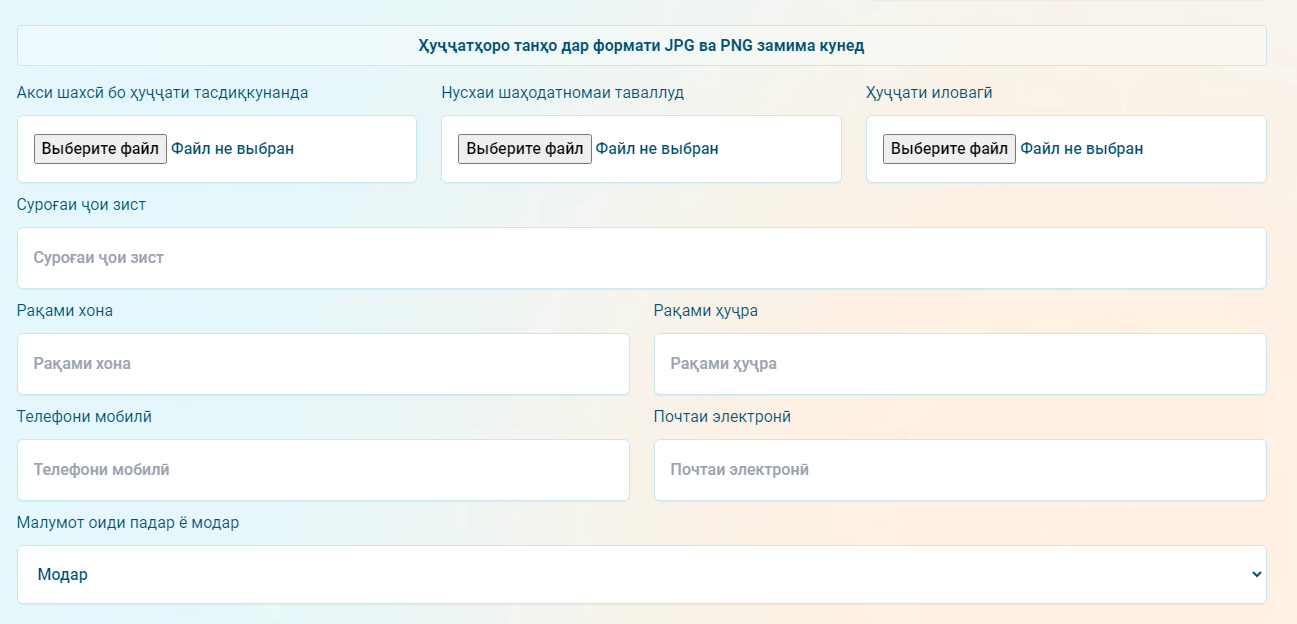Click the 'Почтаи электронӣ' label above the field

(722, 417)
